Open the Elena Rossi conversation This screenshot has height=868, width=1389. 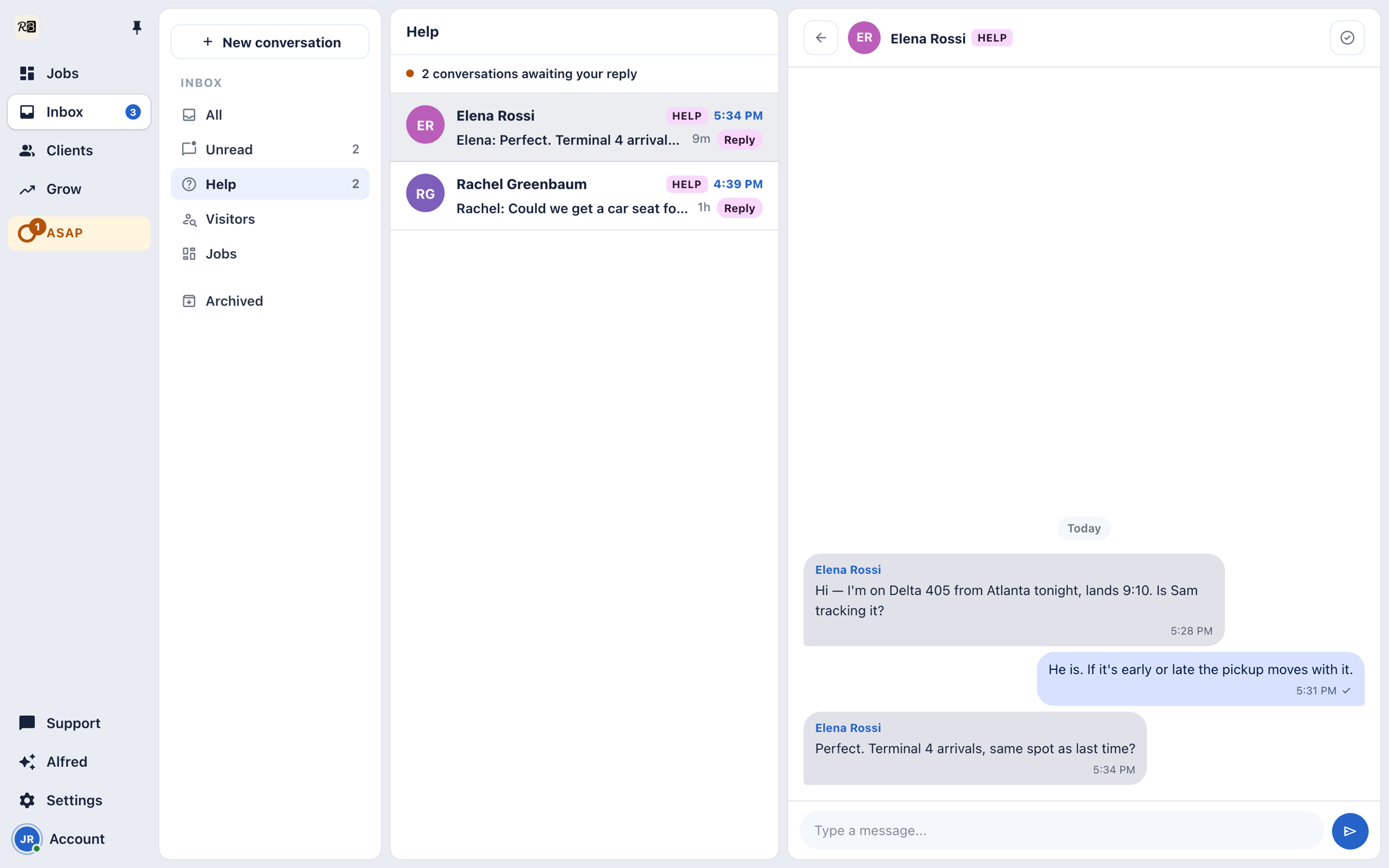click(x=584, y=127)
